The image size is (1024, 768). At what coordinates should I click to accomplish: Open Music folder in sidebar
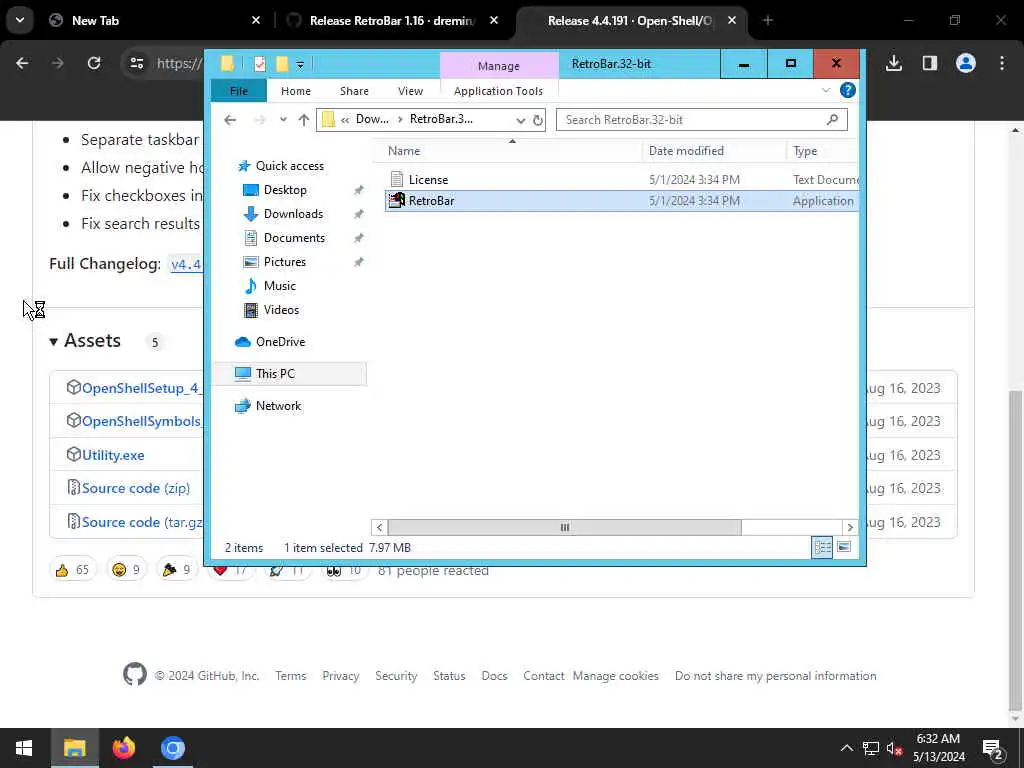click(280, 286)
